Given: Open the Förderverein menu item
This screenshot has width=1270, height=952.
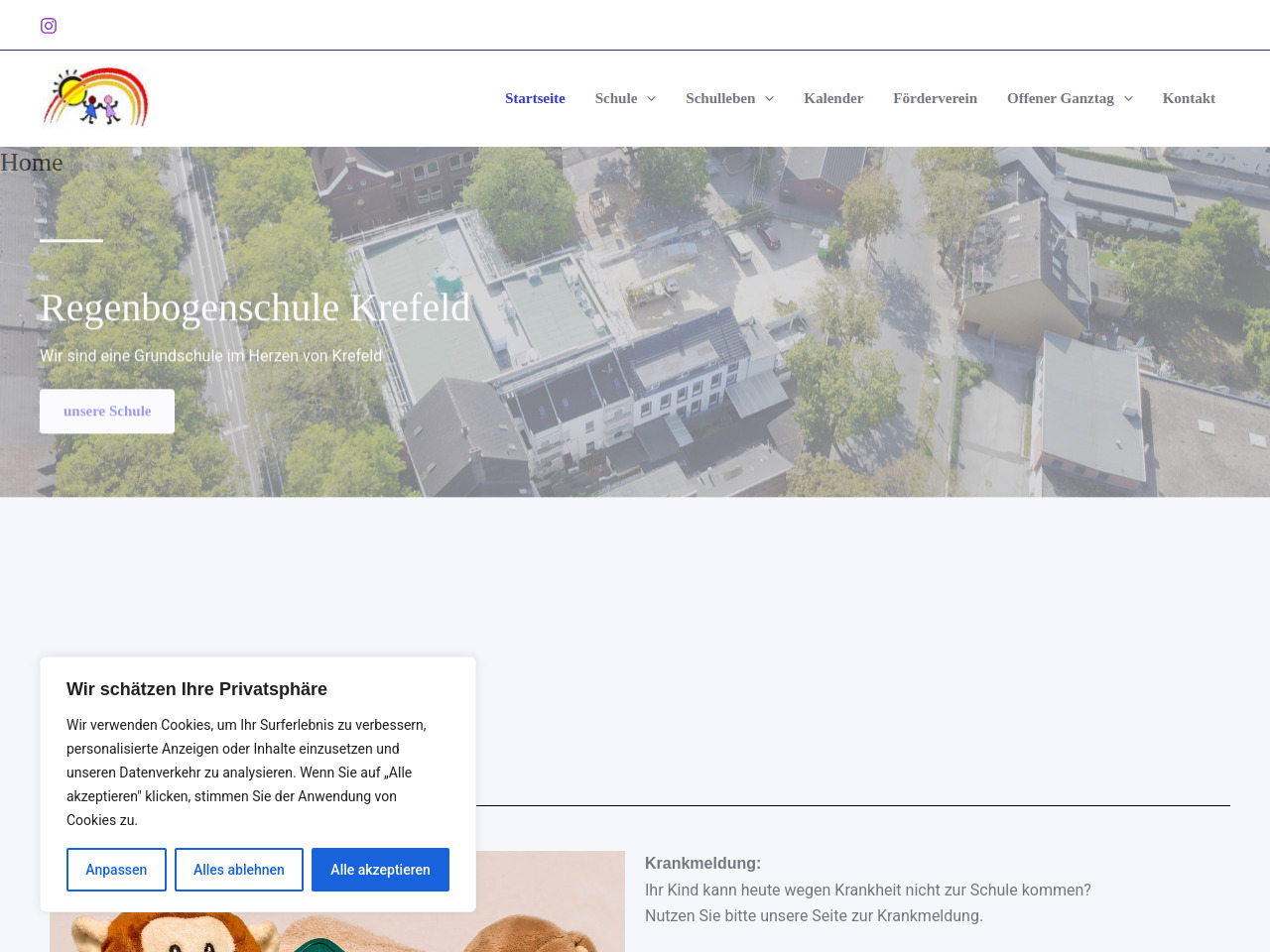Looking at the screenshot, I should tap(935, 98).
